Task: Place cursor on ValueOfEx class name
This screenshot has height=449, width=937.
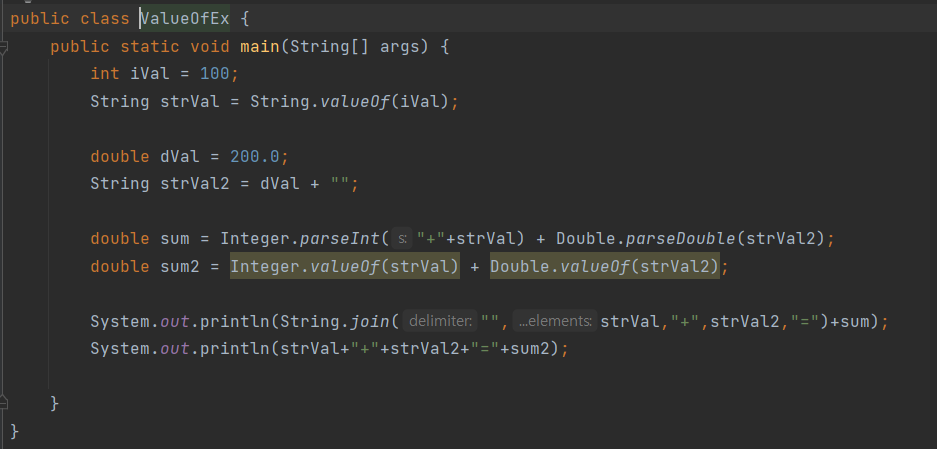Action: (x=185, y=19)
